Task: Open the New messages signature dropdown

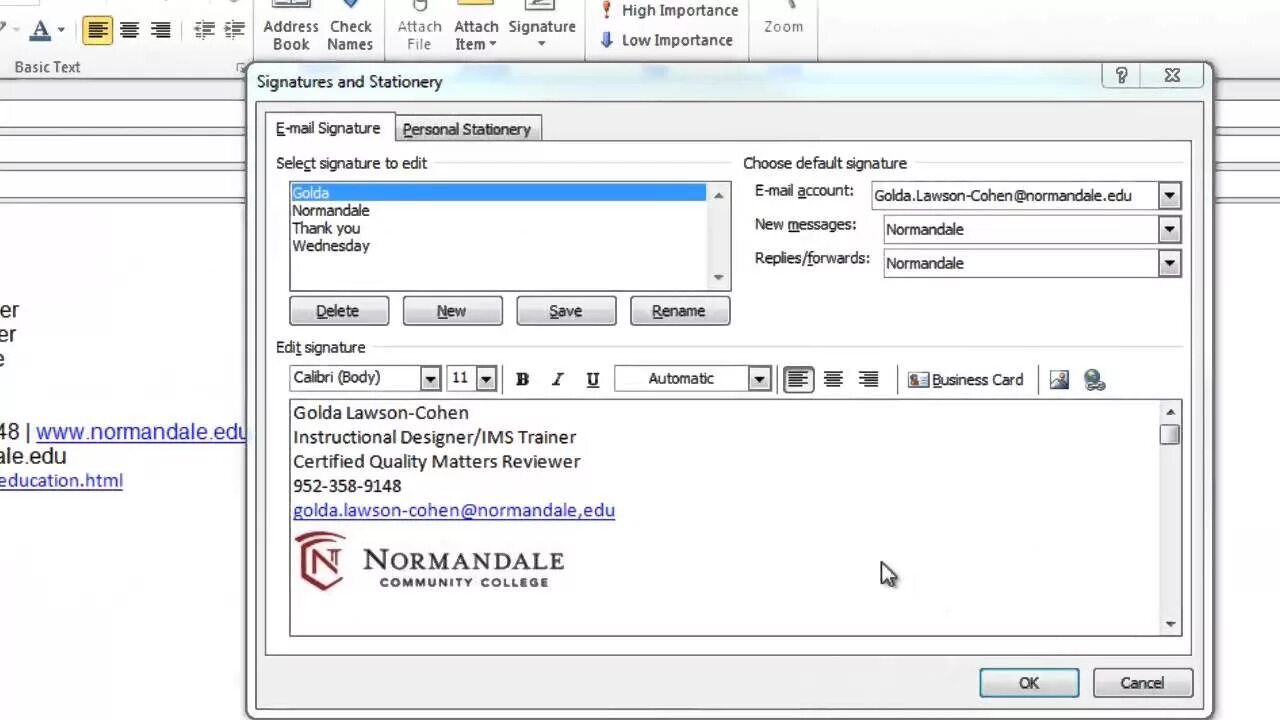Action: [x=1169, y=230]
